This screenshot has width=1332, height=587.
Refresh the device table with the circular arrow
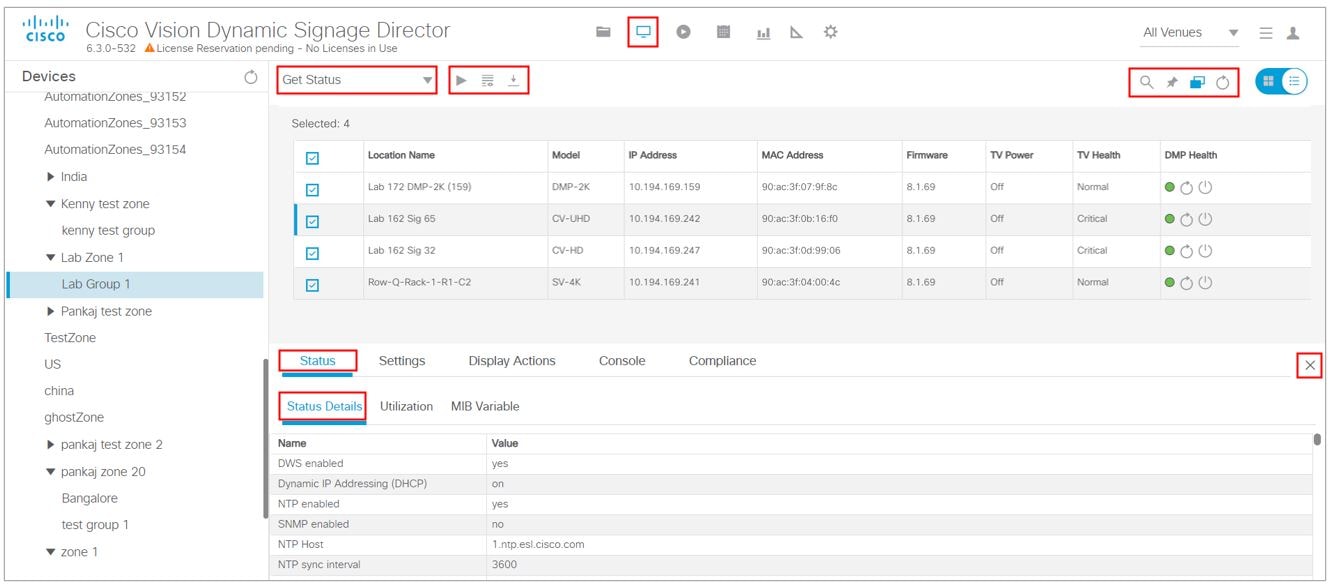pos(1223,83)
